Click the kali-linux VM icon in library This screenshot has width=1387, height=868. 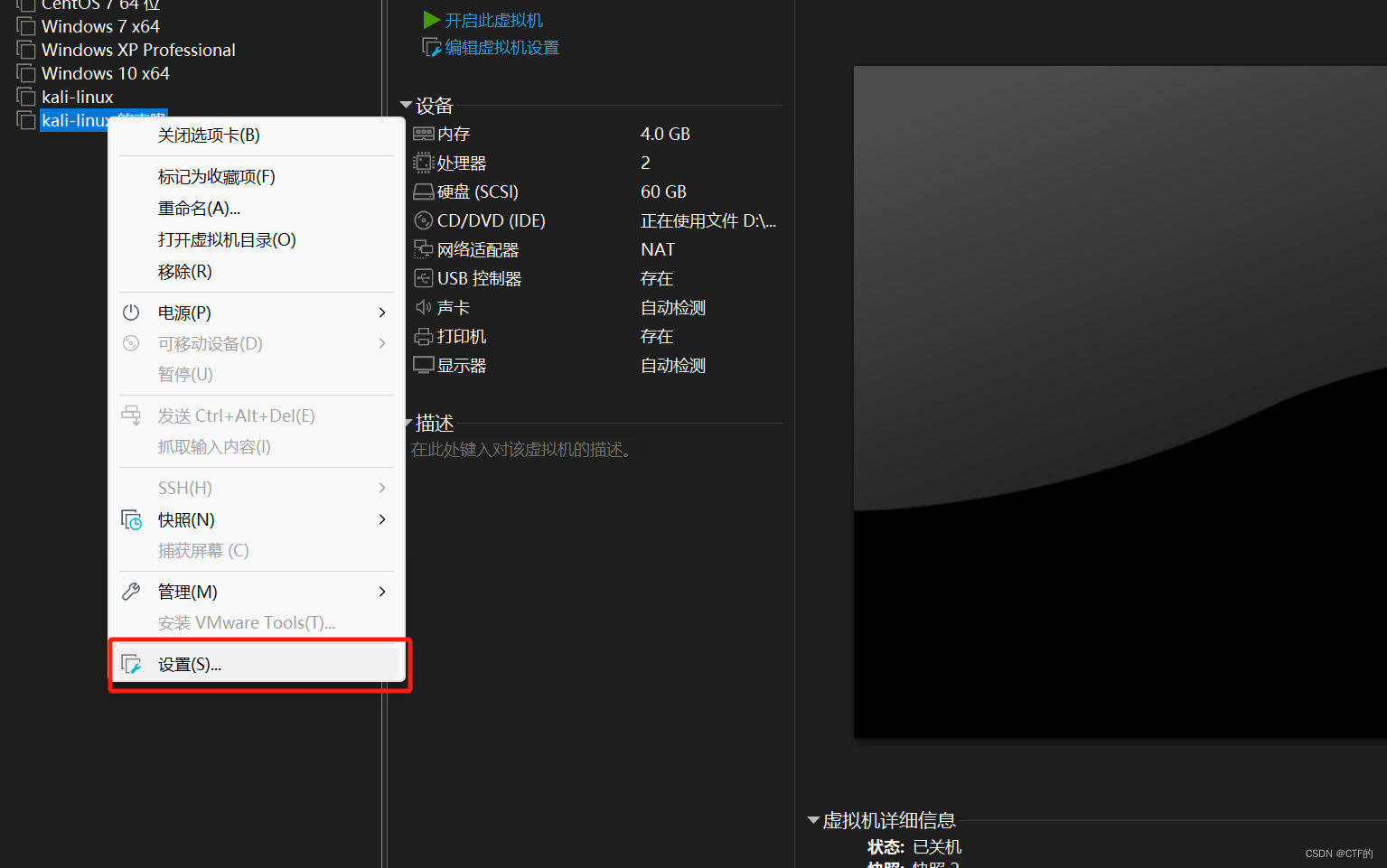26,97
